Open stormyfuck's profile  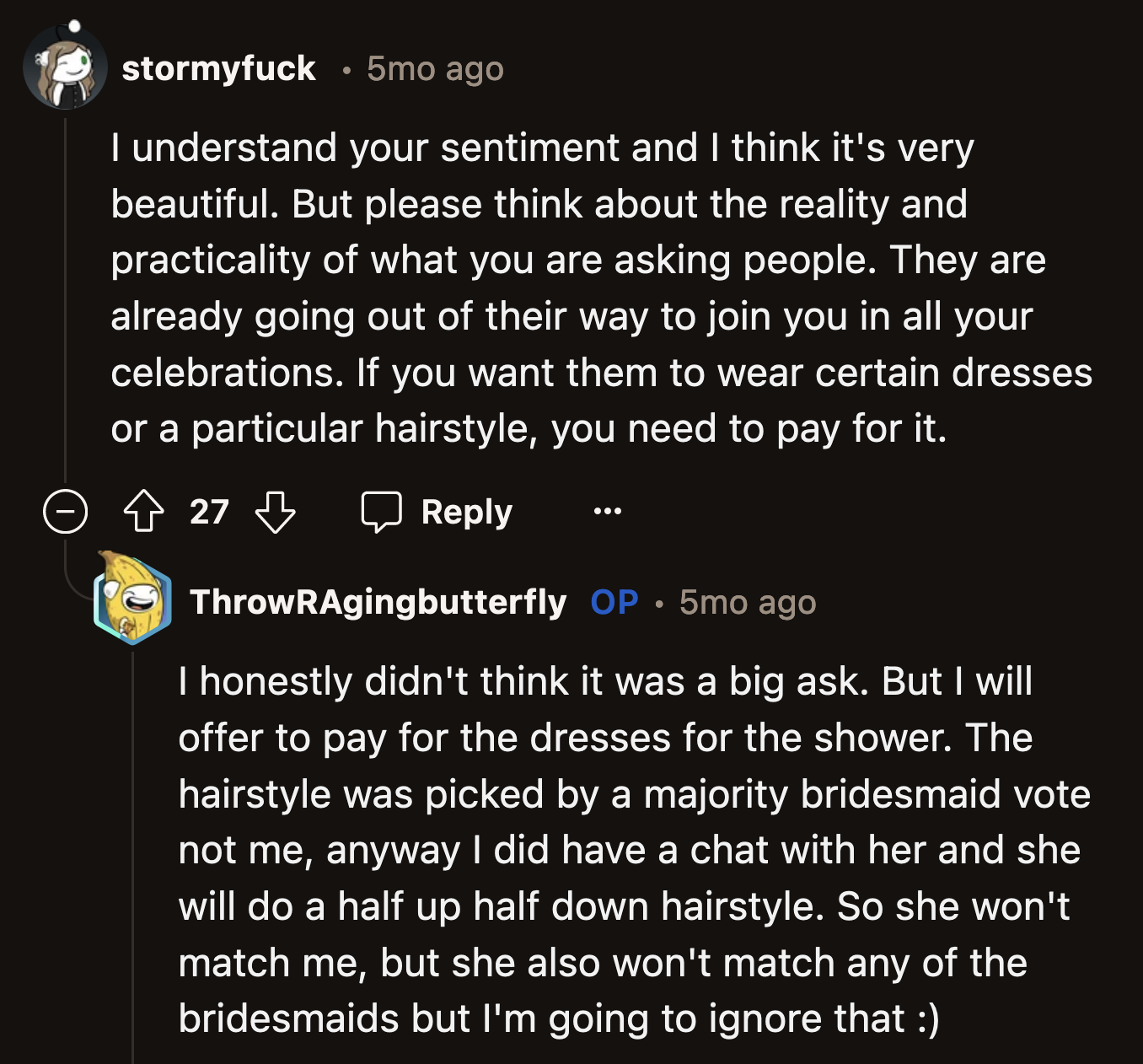tap(217, 69)
